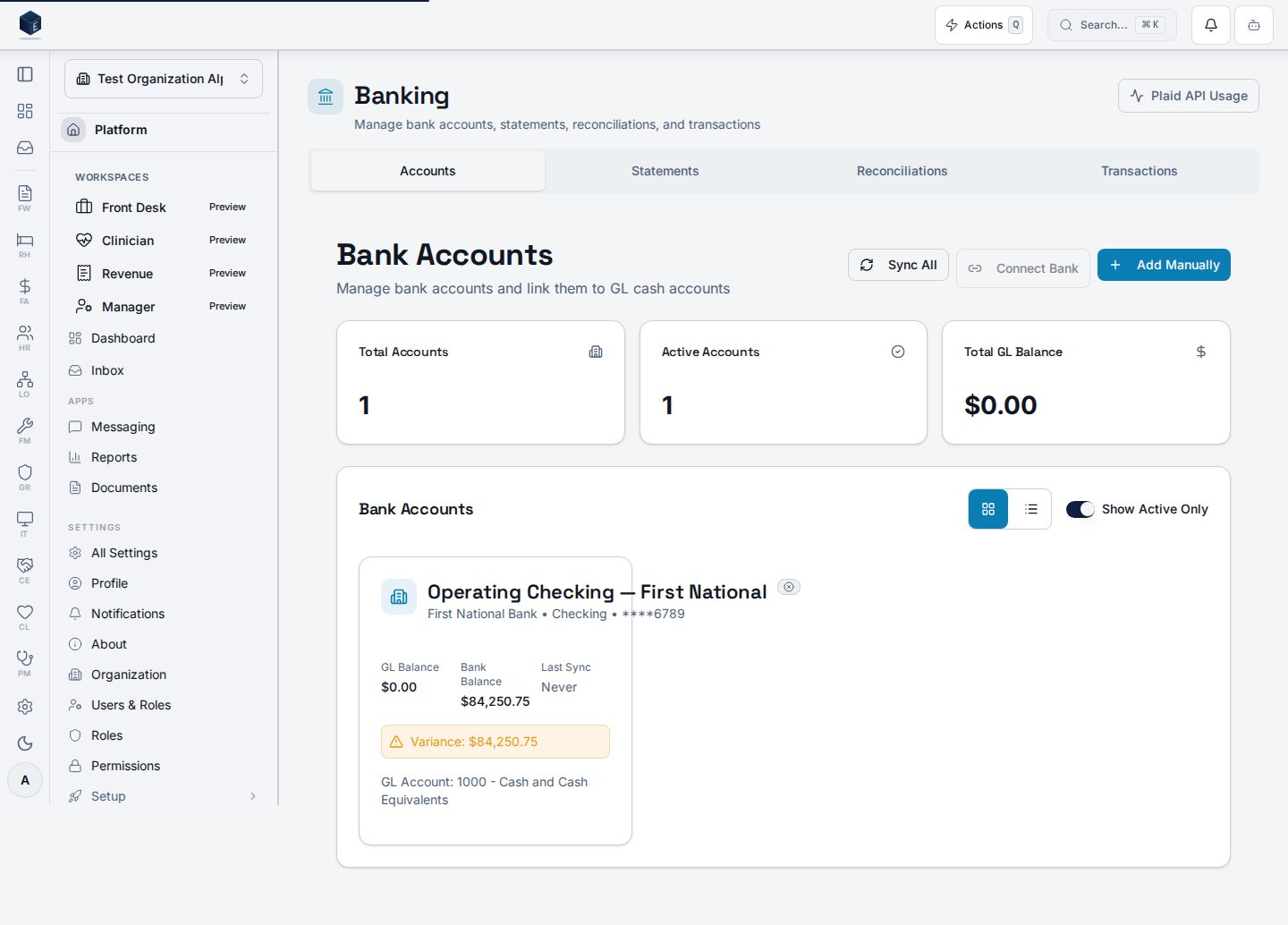Select Platform in the sidebar
Image resolution: width=1288 pixels, height=925 pixels.
tap(164, 130)
